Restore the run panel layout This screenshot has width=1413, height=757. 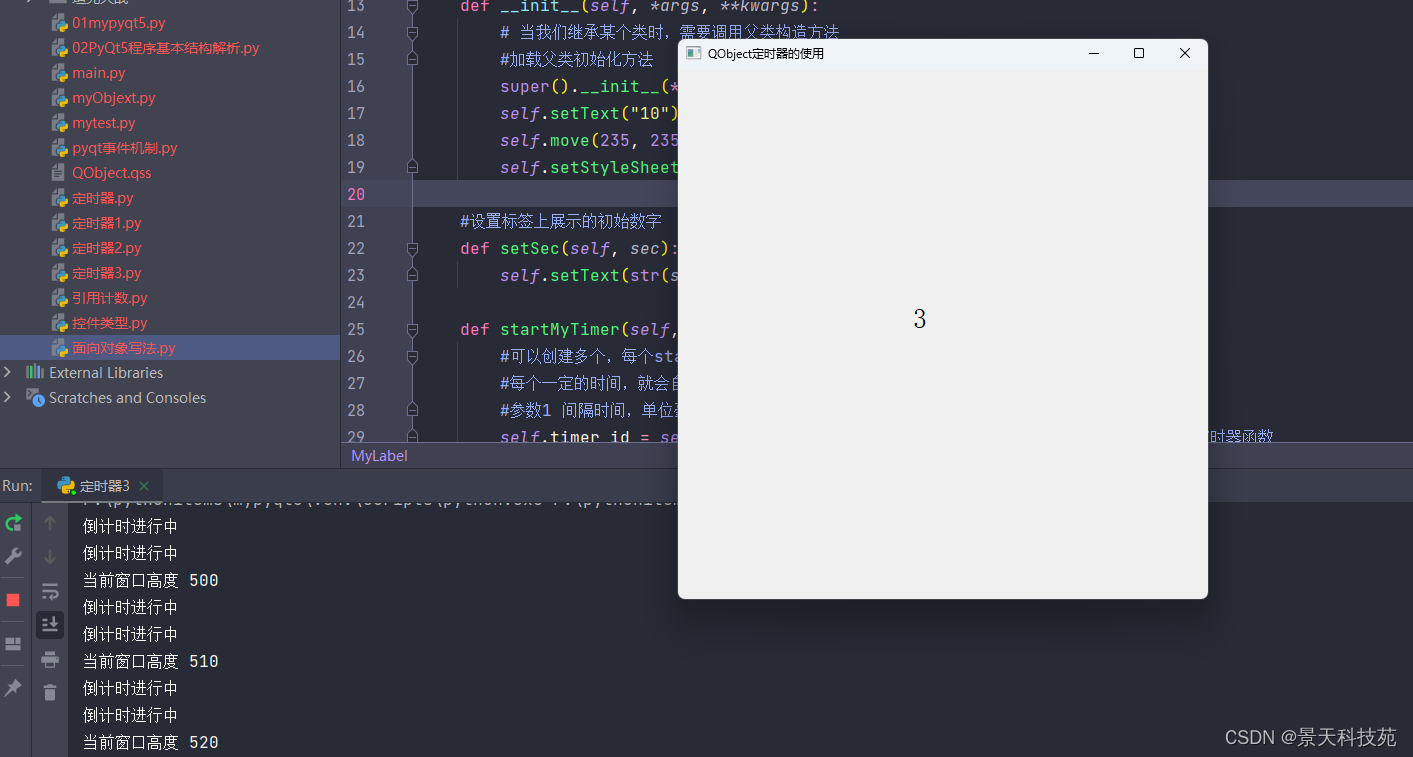tap(14, 644)
